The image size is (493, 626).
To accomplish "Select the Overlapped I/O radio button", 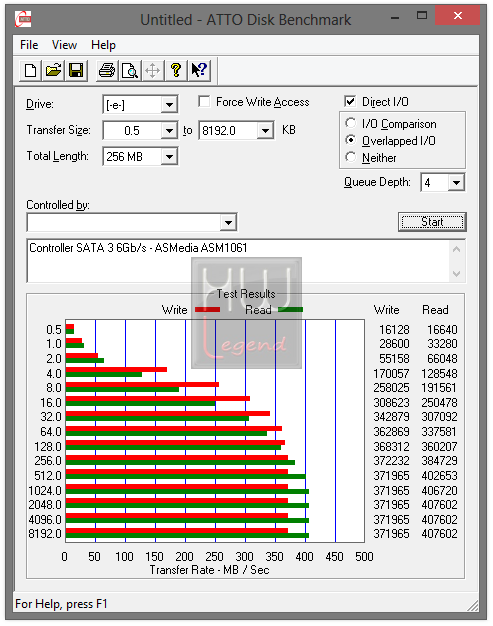I will 350,140.
